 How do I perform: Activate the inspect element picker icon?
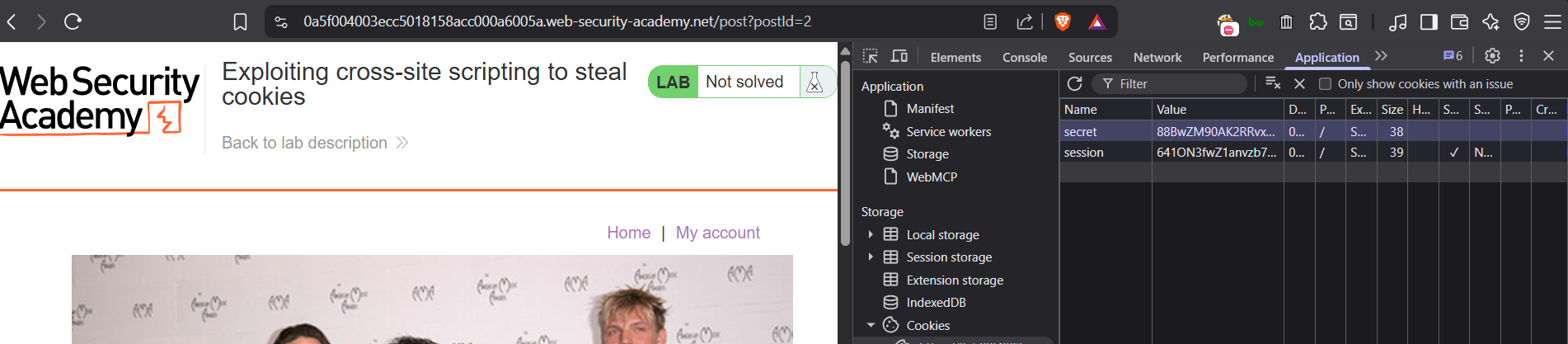click(870, 56)
